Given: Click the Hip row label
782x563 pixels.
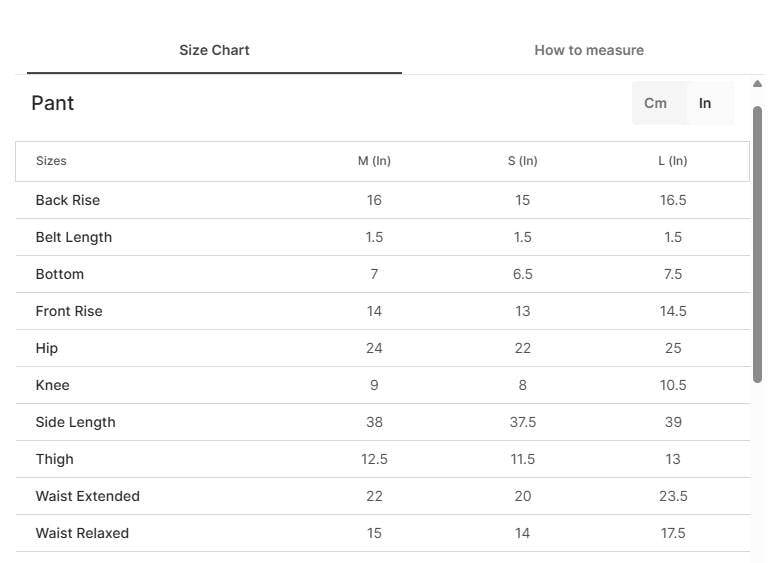Looking at the screenshot, I should [x=47, y=349].
